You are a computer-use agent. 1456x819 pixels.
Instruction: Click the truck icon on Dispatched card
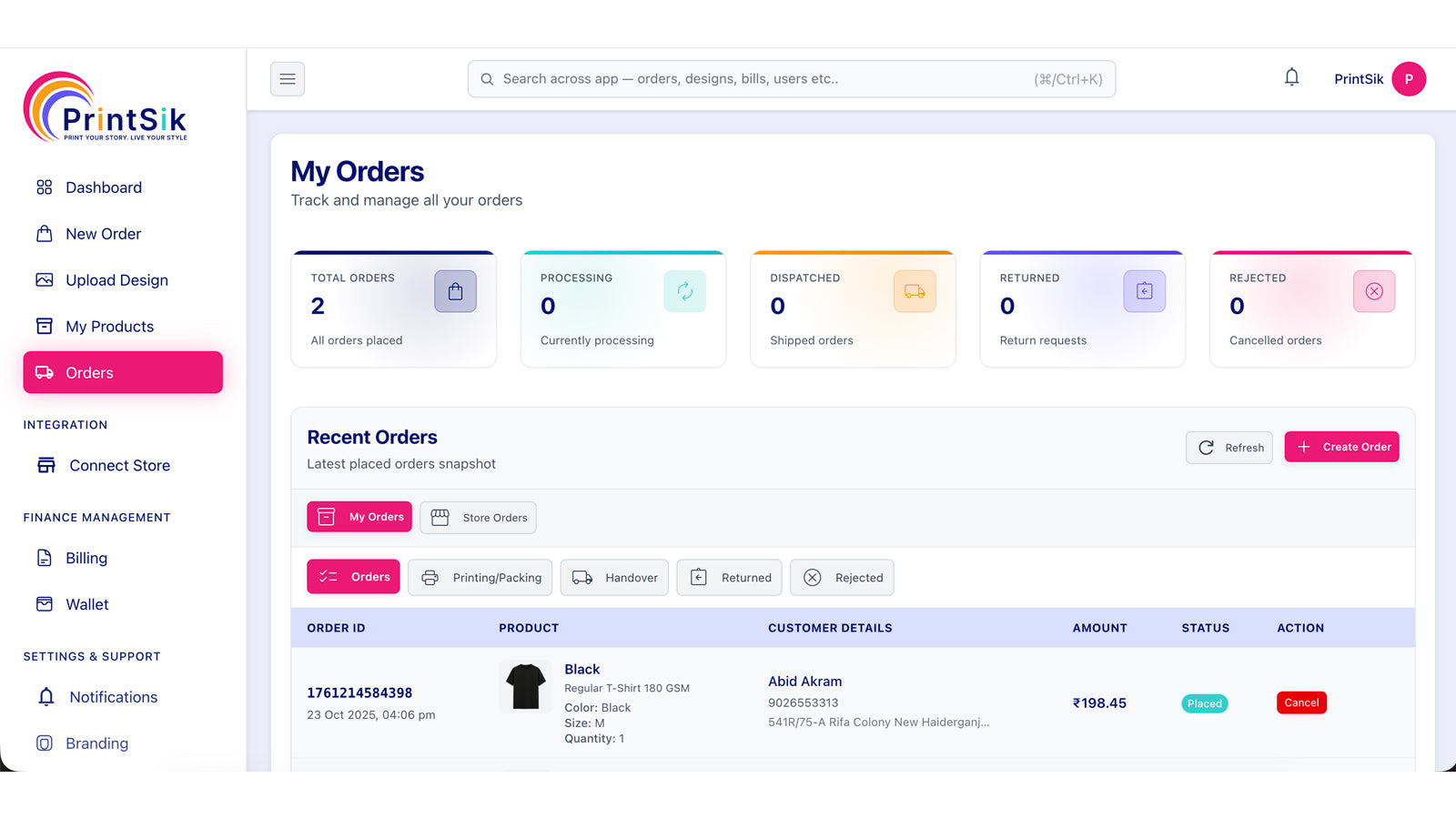point(915,291)
